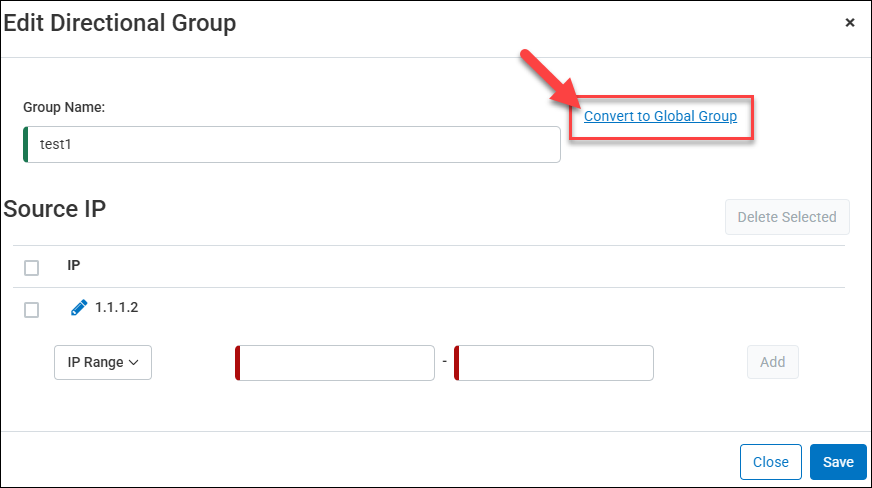Save the directional group changes
The width and height of the screenshot is (872, 488).
tap(837, 462)
